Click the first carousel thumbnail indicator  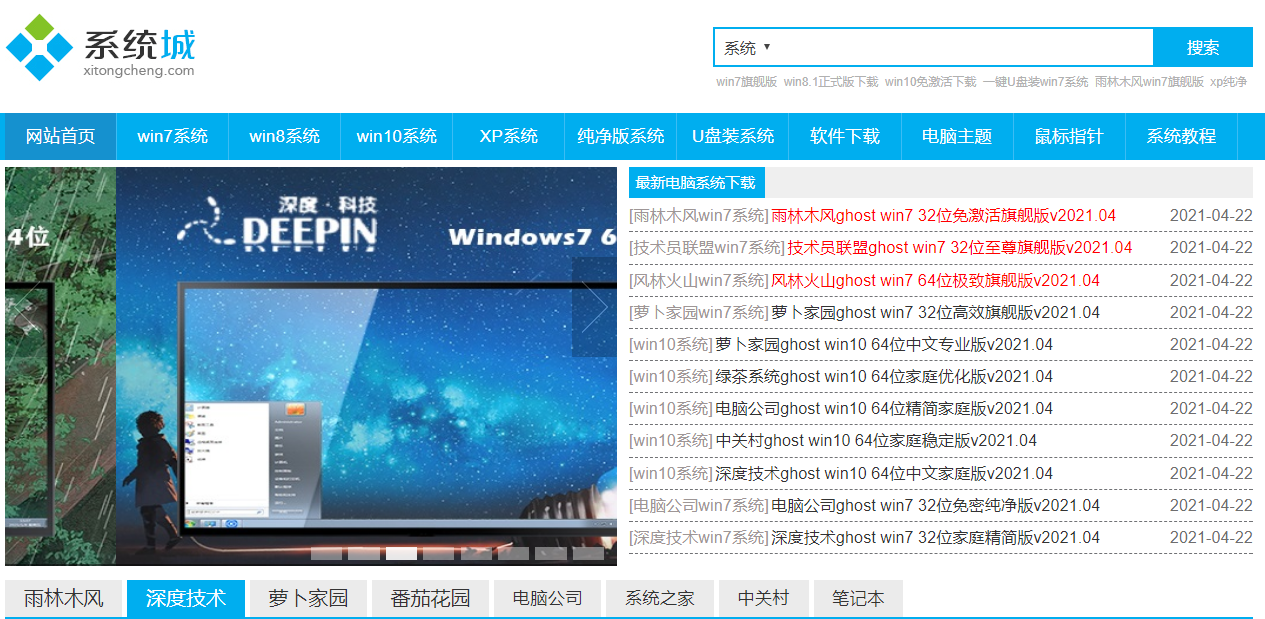pyautogui.click(x=327, y=553)
